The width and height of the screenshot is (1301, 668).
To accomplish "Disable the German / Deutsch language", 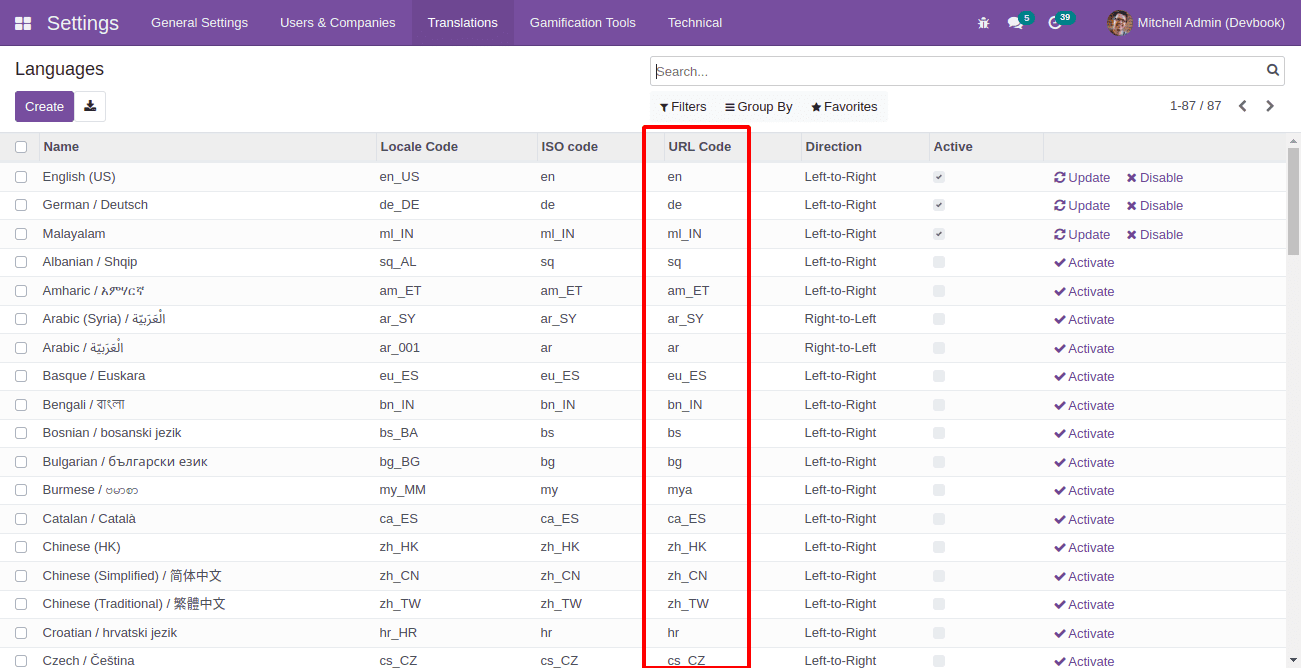I will pos(1154,205).
